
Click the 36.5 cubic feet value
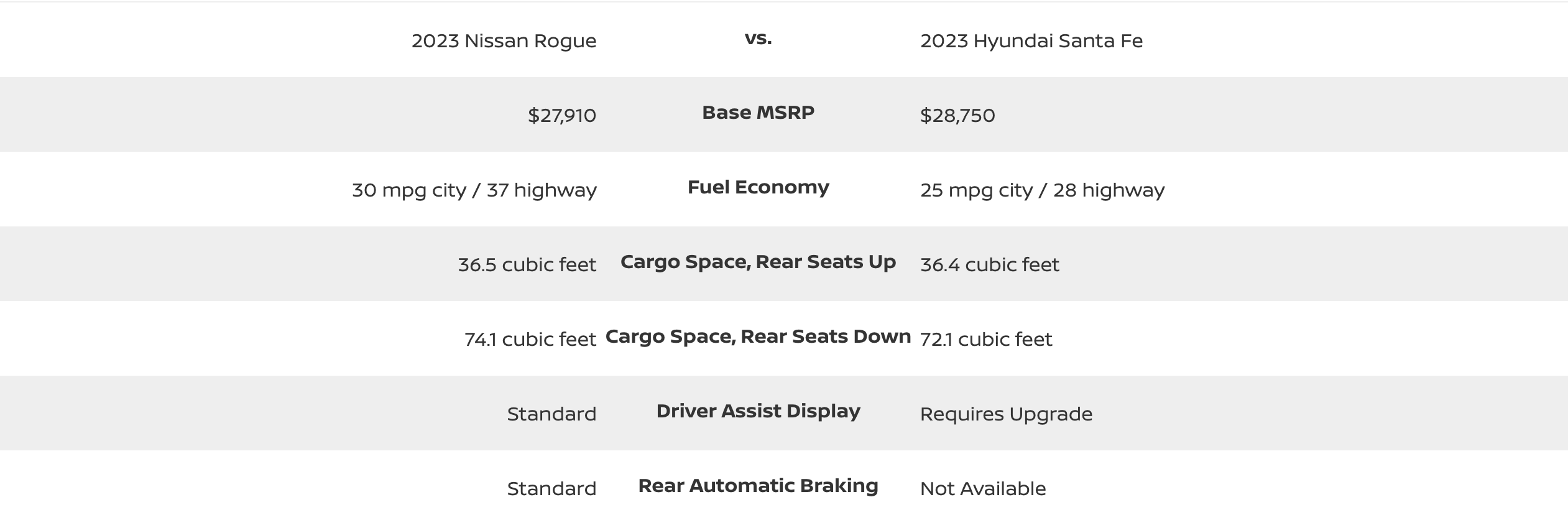[x=527, y=265]
